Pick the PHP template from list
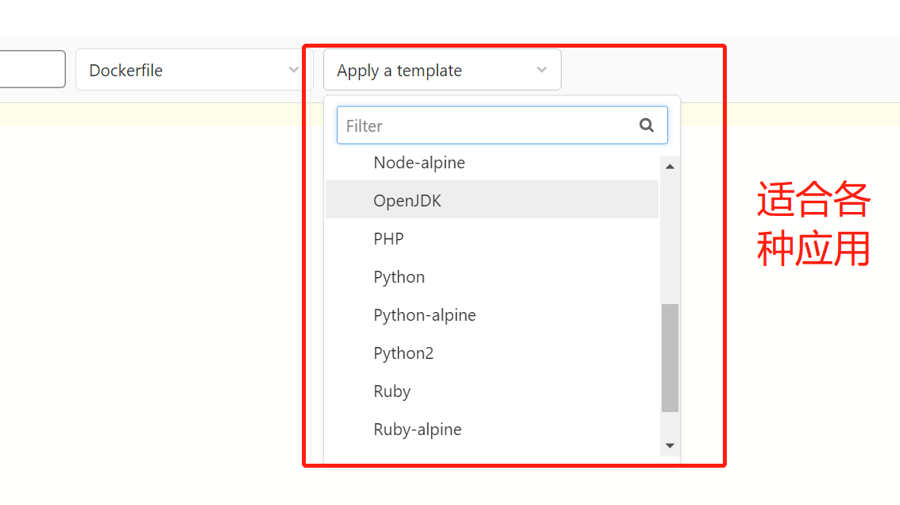Screen dimensions: 900x505 pos(388,238)
